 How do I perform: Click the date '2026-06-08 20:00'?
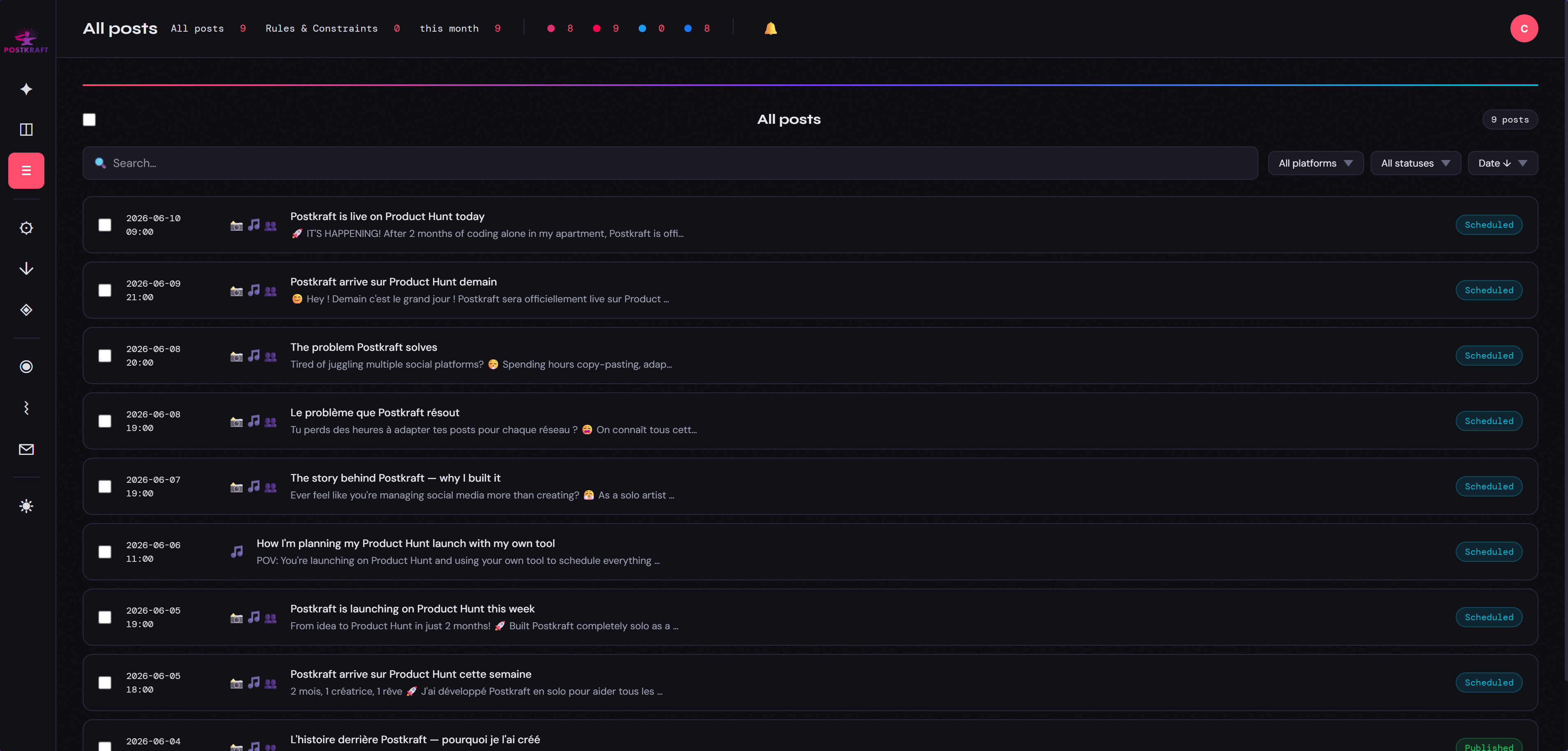click(153, 355)
